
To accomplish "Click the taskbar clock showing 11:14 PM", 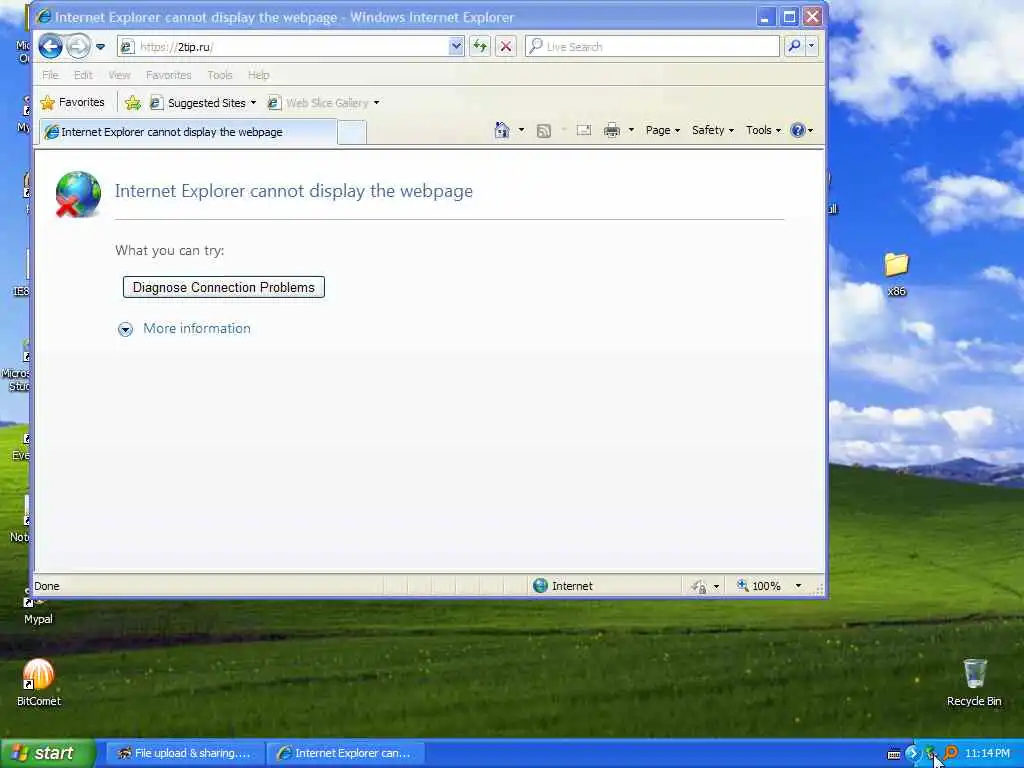I will click(987, 753).
